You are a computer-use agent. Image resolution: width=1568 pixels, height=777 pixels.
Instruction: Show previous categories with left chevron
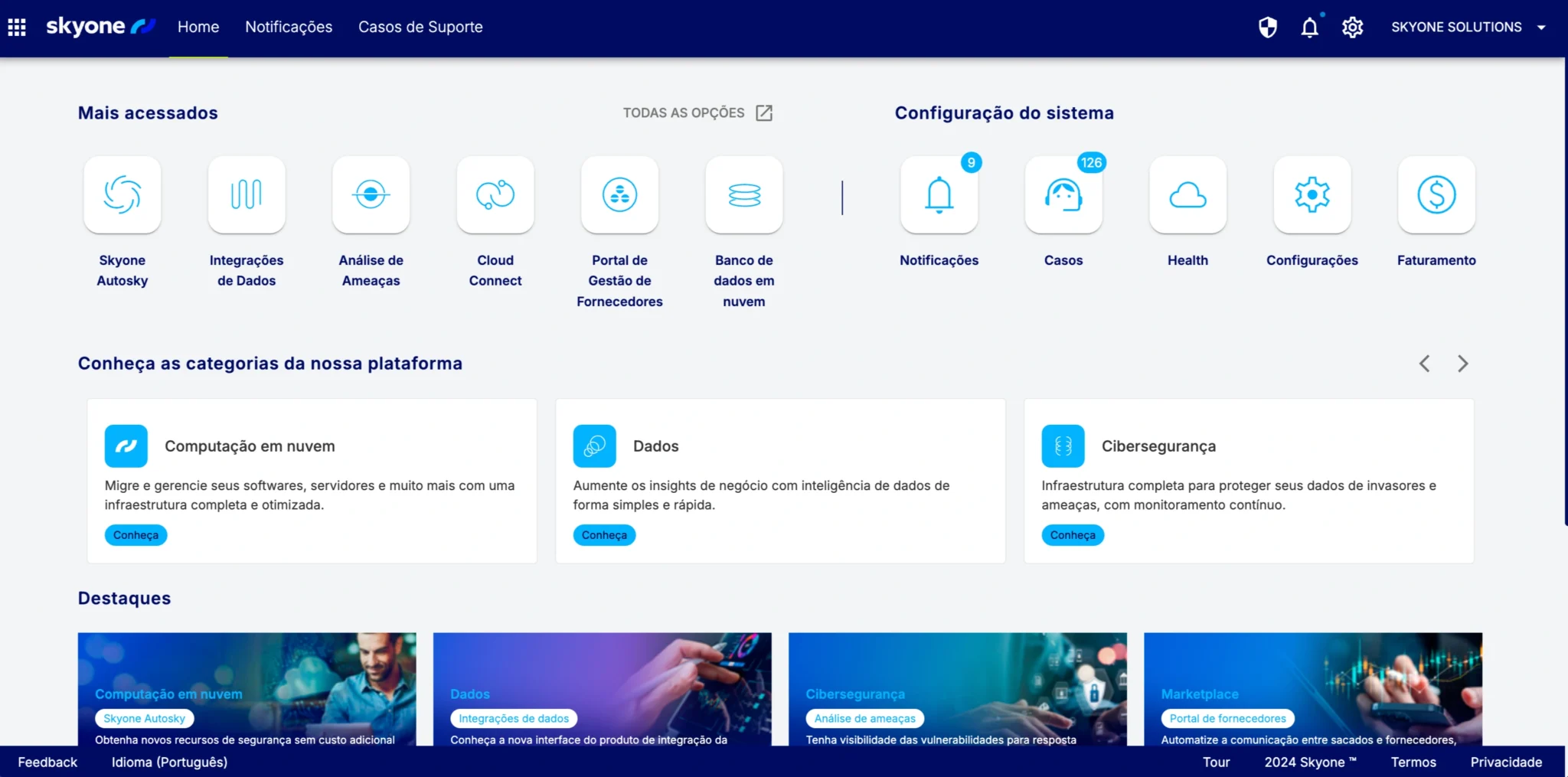click(x=1424, y=364)
